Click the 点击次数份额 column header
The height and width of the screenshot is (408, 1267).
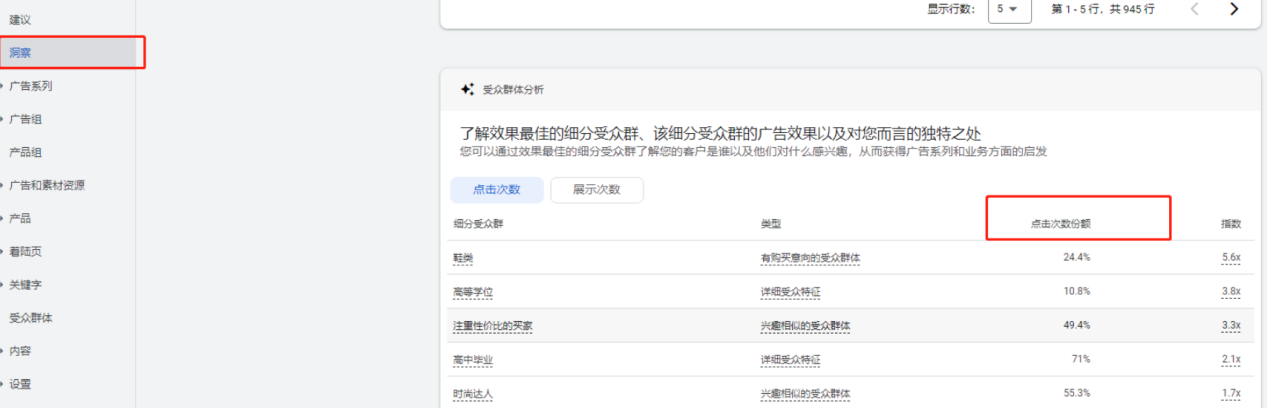pyautogui.click(x=1060, y=224)
